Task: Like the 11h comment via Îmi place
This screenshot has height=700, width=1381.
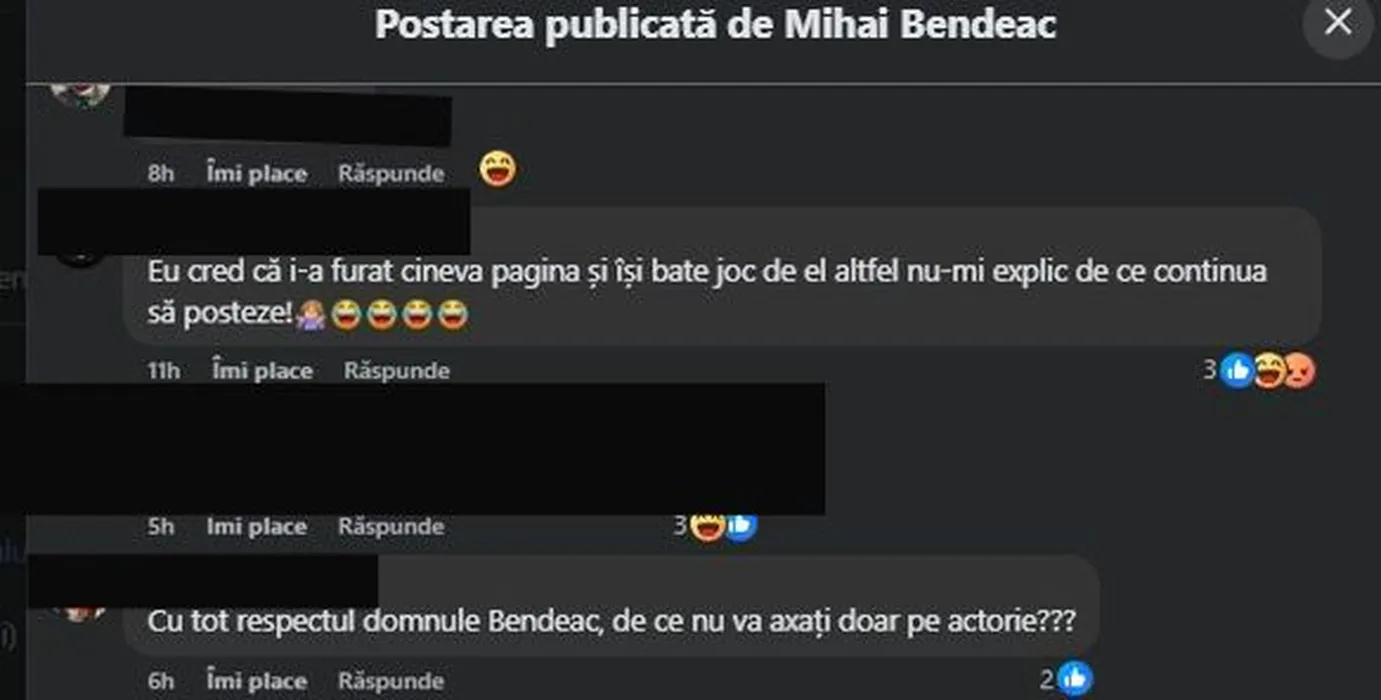Action: 263,371
